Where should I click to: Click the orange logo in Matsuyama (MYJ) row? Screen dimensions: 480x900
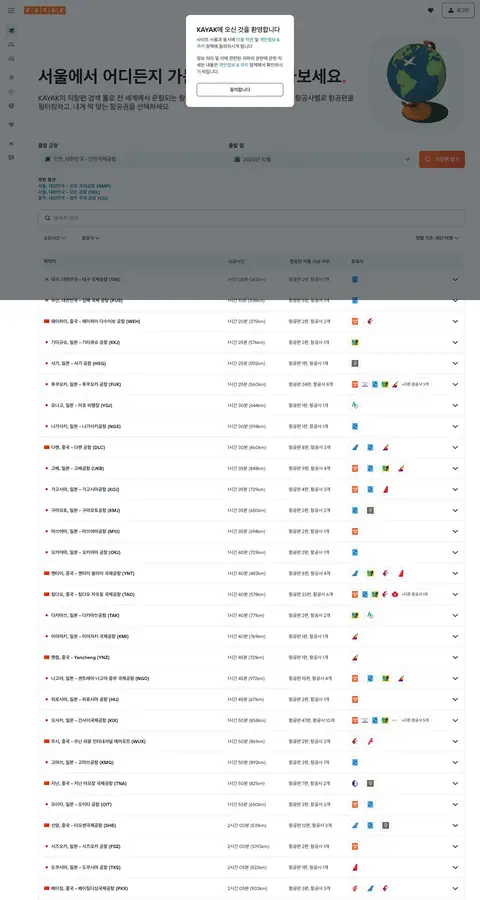click(355, 532)
